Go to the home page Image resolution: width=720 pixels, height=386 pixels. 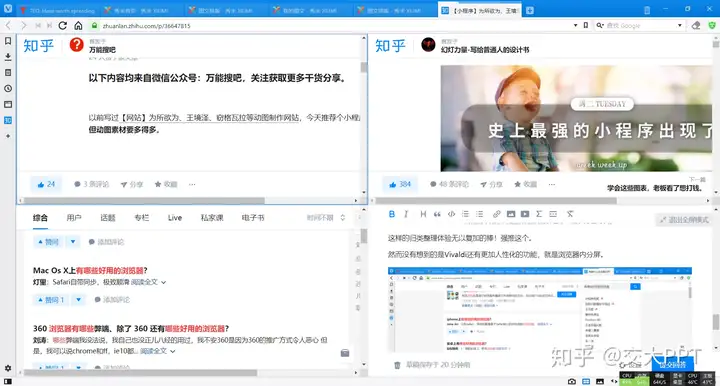(79, 26)
